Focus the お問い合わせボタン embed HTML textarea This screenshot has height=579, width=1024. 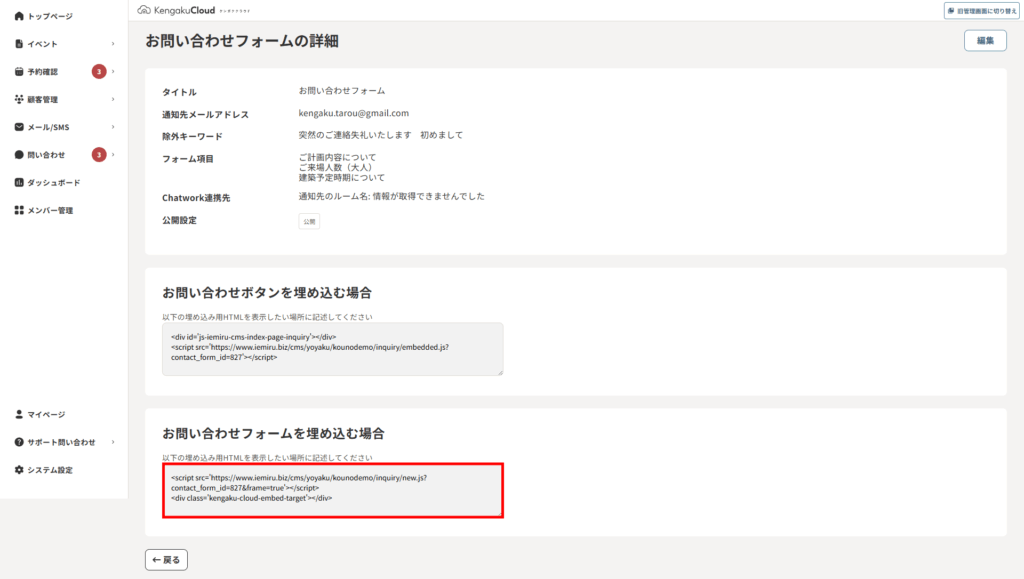pyautogui.click(x=332, y=349)
